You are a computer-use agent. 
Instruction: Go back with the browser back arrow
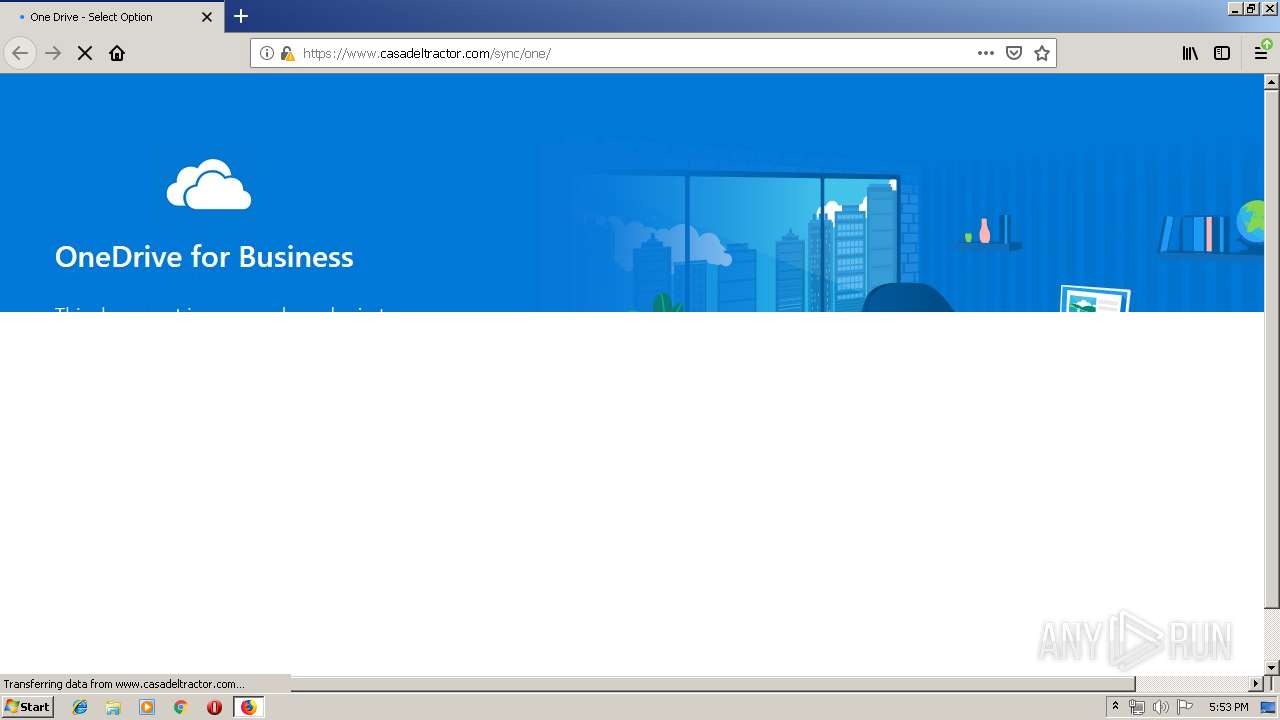tap(20, 53)
